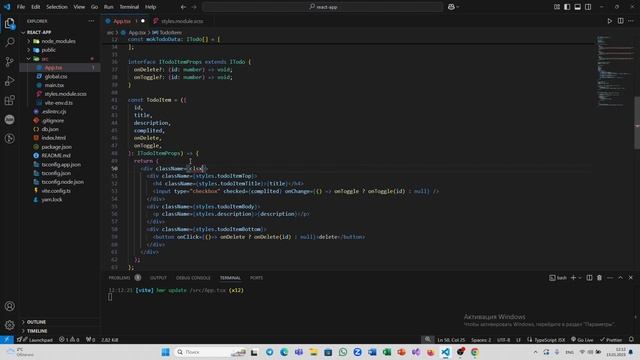
Task: Click the Copilot icon in title bar
Action: tap(451, 7)
